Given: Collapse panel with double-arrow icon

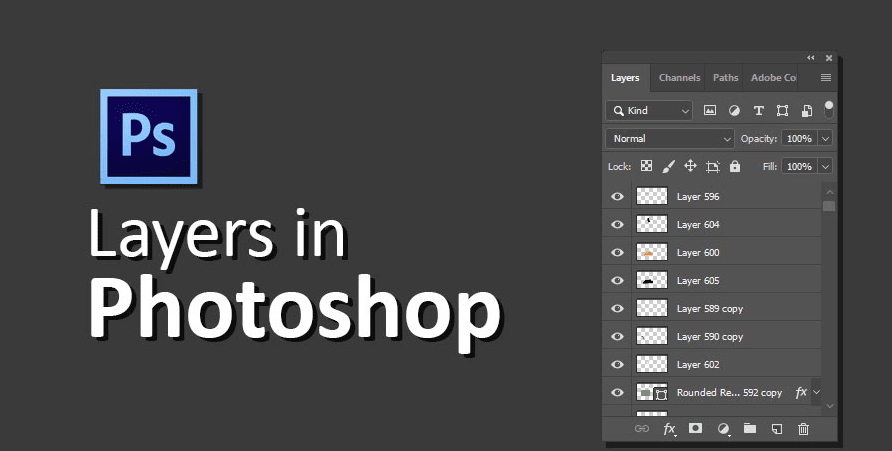Looking at the screenshot, I should coord(811,57).
